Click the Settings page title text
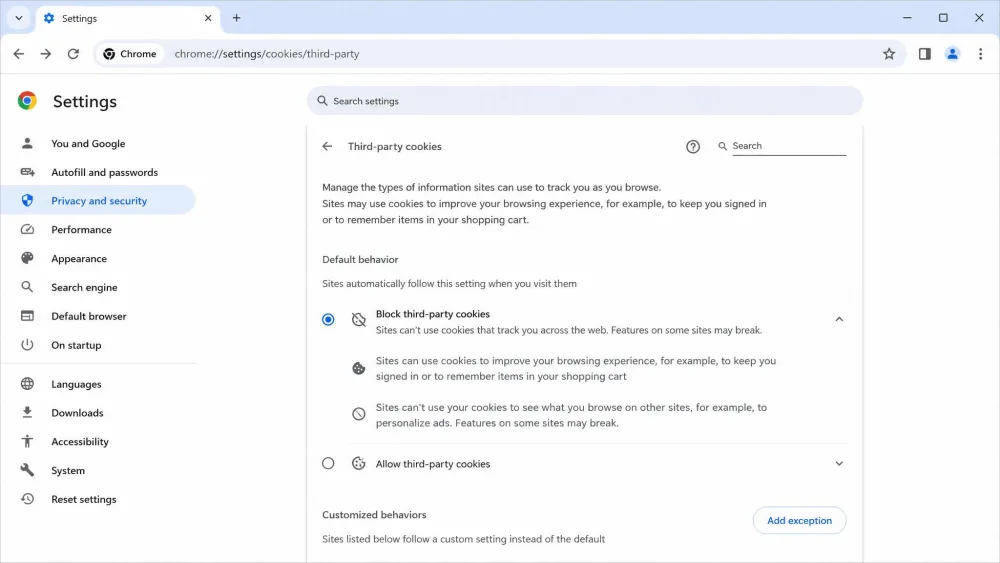1000x563 pixels. tap(84, 101)
